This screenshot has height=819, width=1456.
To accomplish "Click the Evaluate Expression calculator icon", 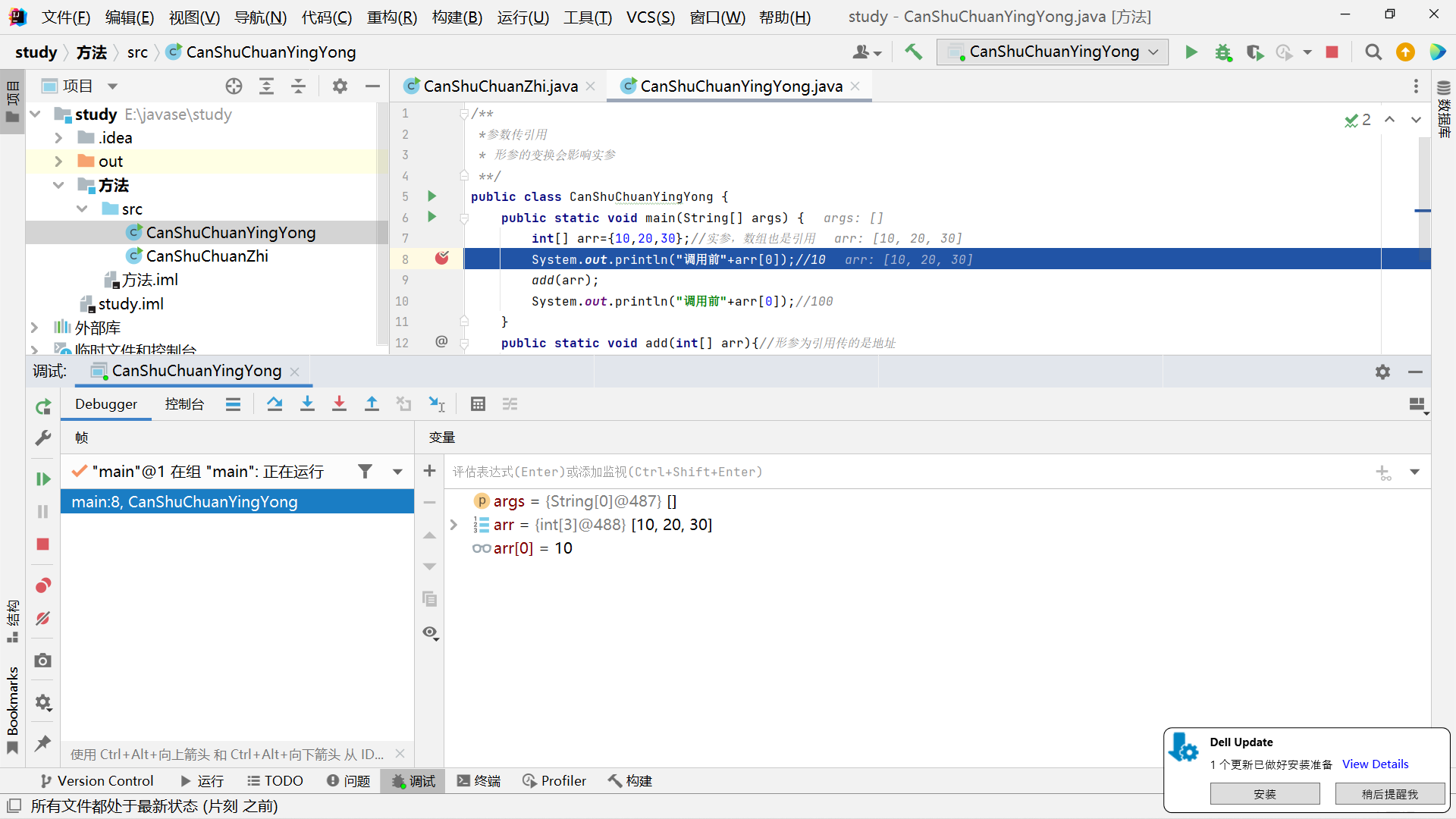I will [478, 404].
